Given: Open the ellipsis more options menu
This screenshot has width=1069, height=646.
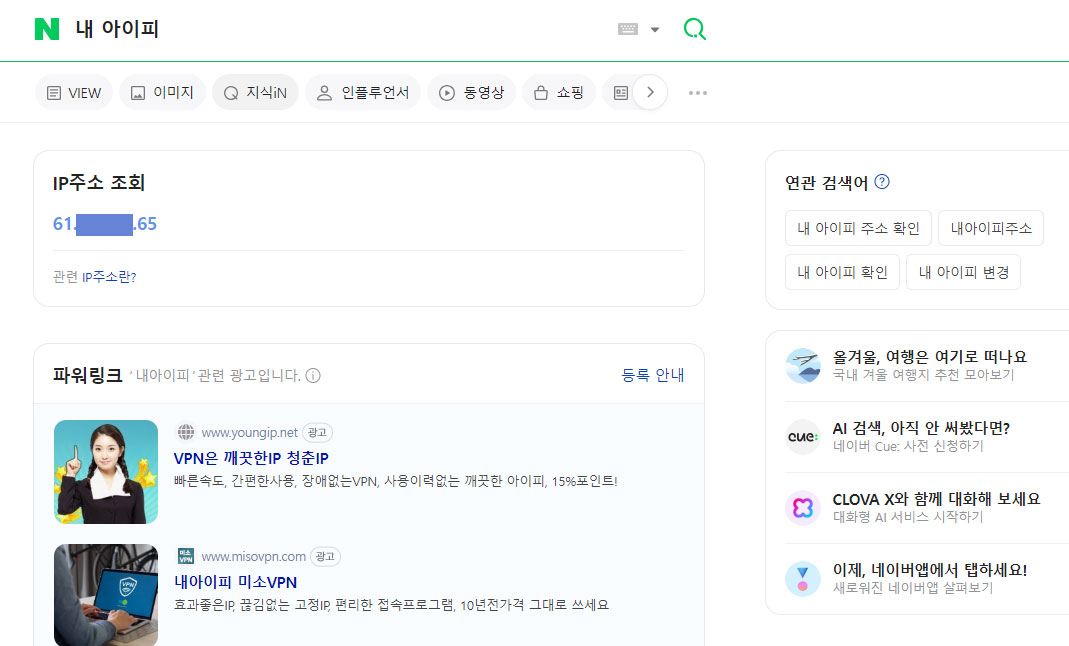Looking at the screenshot, I should (697, 92).
